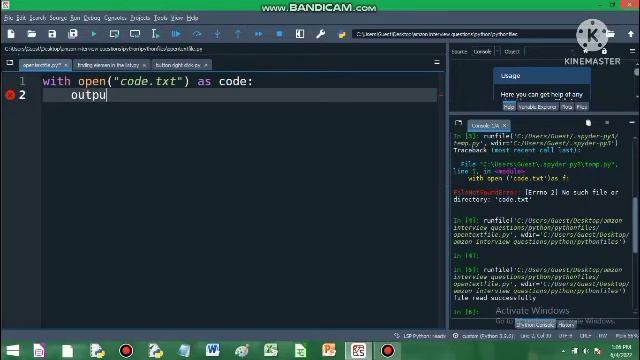Continue execution until the next breakpoint
The image size is (640, 360).
pos(258,34)
